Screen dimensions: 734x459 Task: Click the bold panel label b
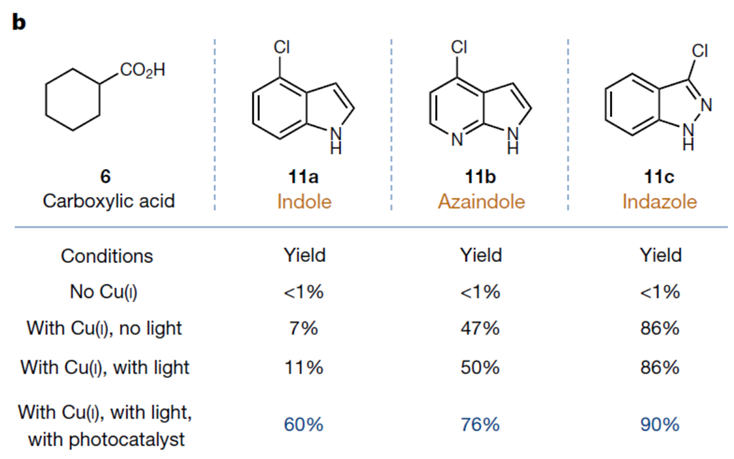pos(19,22)
